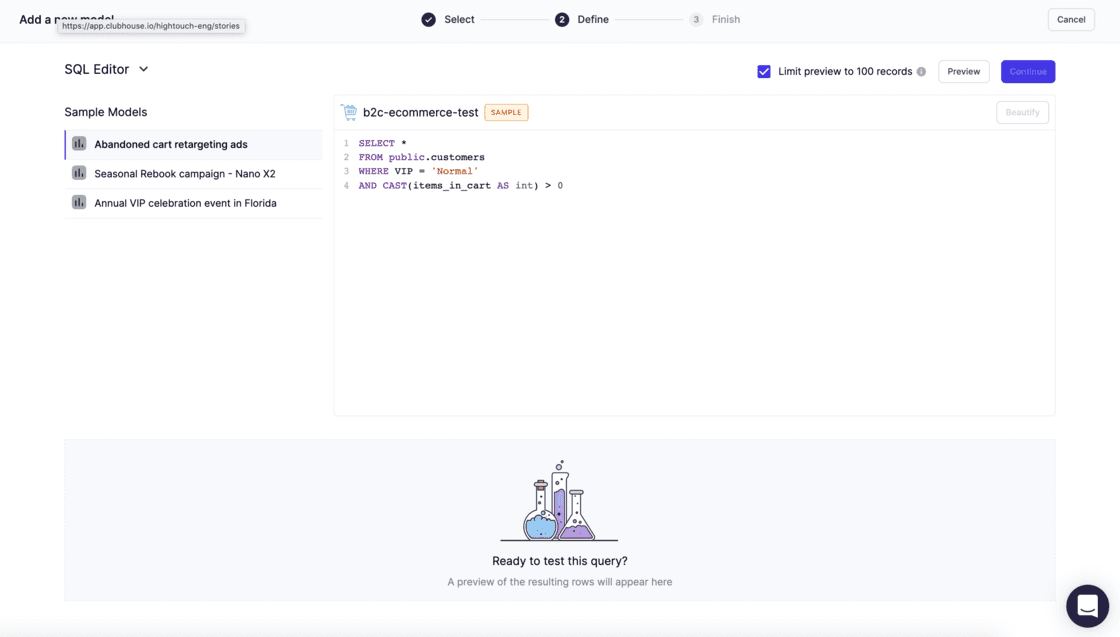Click the completed Select step checkmark icon
Viewport: 1120px width, 637px height.
click(428, 20)
